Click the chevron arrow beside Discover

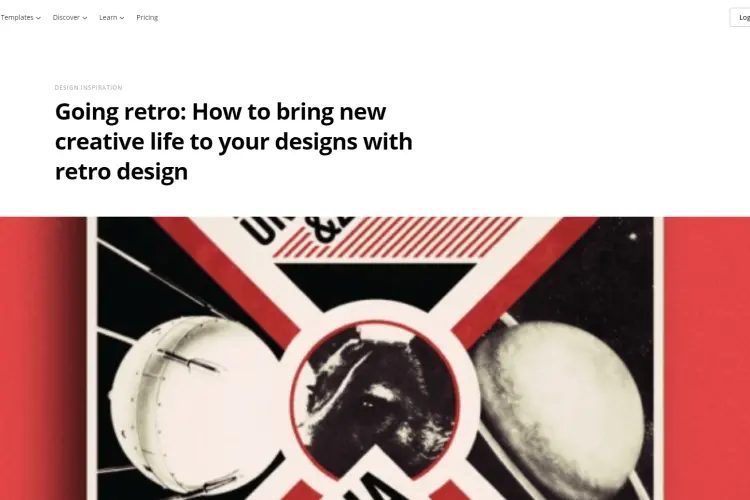pyautogui.click(x=85, y=18)
